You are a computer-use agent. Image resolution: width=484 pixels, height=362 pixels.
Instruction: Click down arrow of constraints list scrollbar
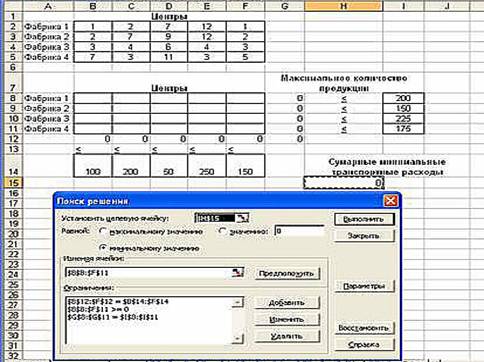(x=238, y=339)
